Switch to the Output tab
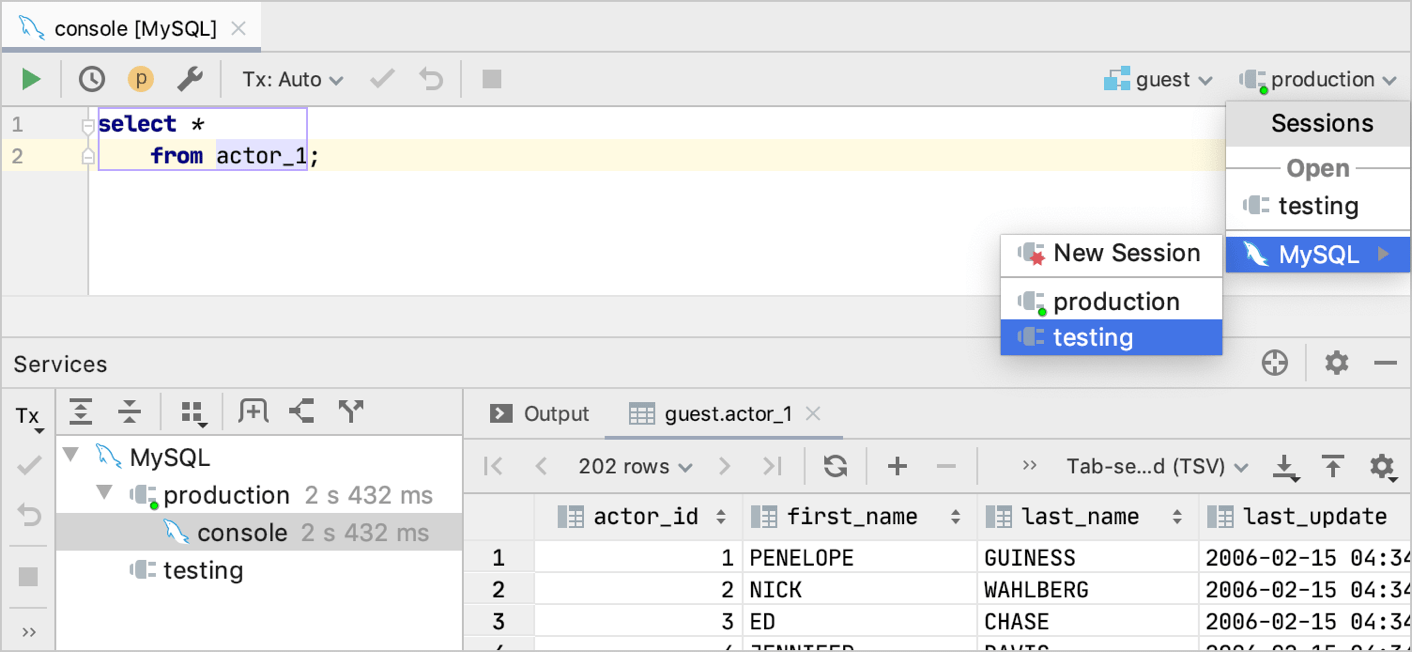This screenshot has width=1412, height=652. 541,414
